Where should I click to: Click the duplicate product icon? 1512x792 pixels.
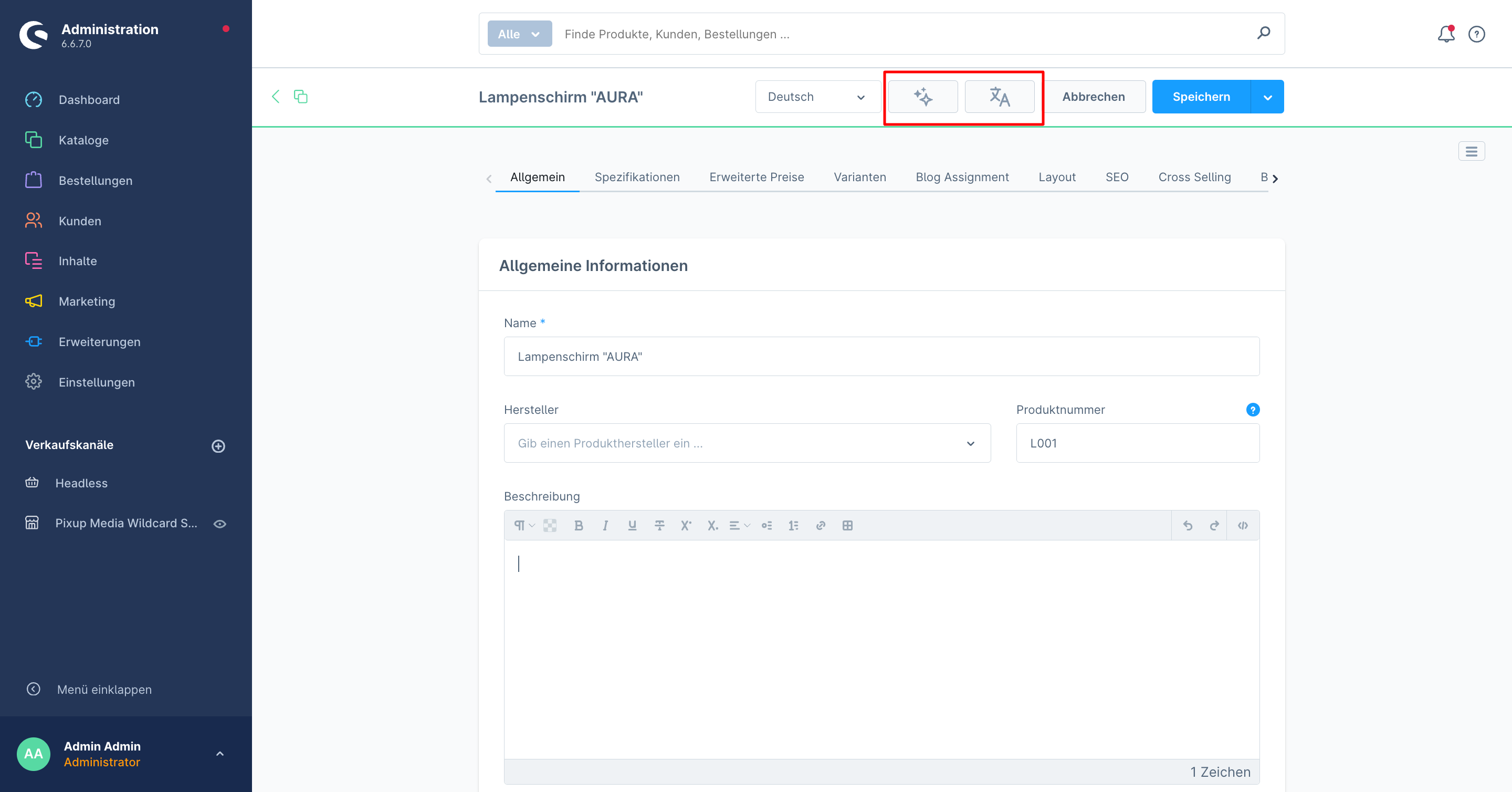[x=300, y=97]
